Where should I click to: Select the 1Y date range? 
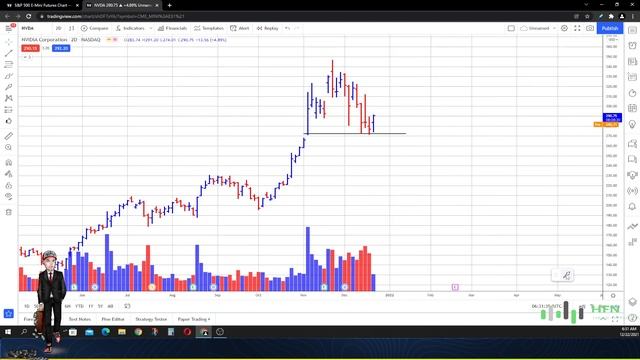[91, 306]
